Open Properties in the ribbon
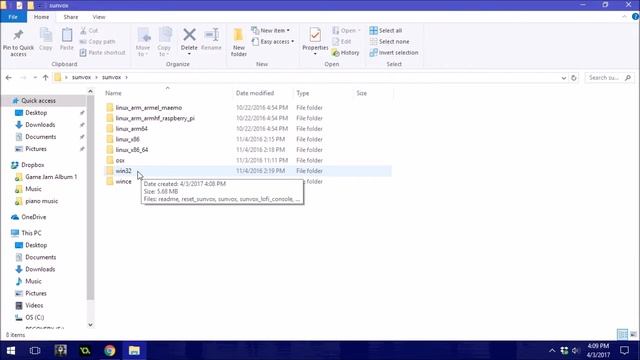The image size is (640, 360). pyautogui.click(x=315, y=40)
